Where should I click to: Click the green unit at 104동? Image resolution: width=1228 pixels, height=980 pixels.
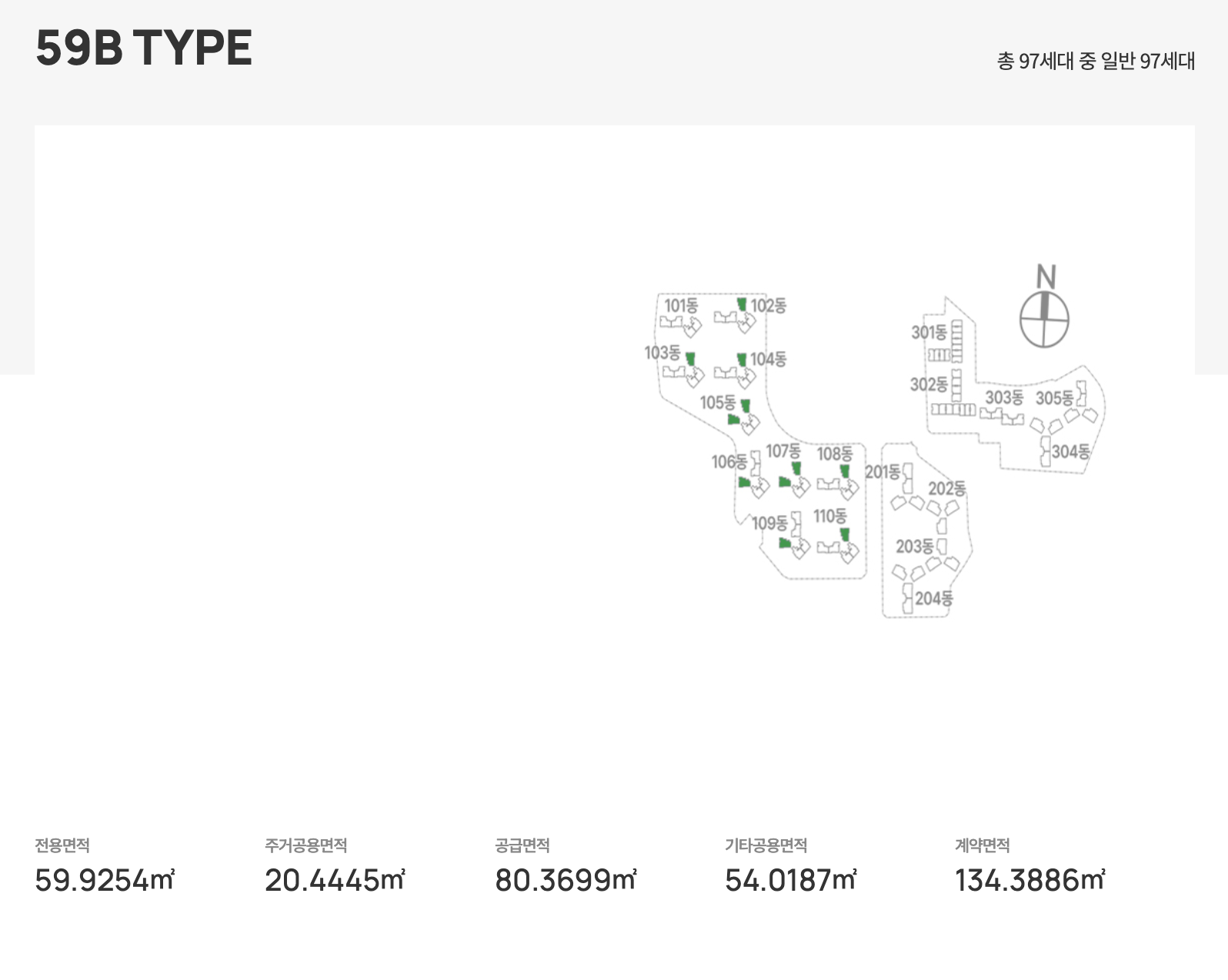coord(742,359)
